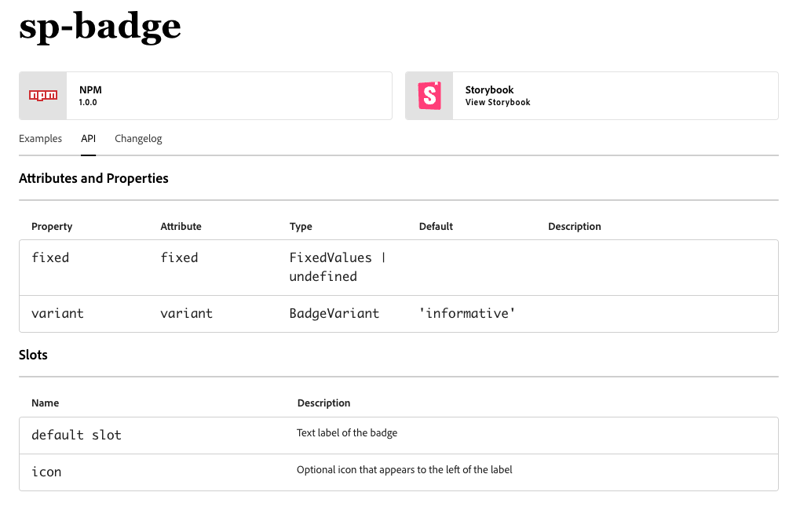Click the Storybook logo icon
800x514 pixels.
pos(429,96)
